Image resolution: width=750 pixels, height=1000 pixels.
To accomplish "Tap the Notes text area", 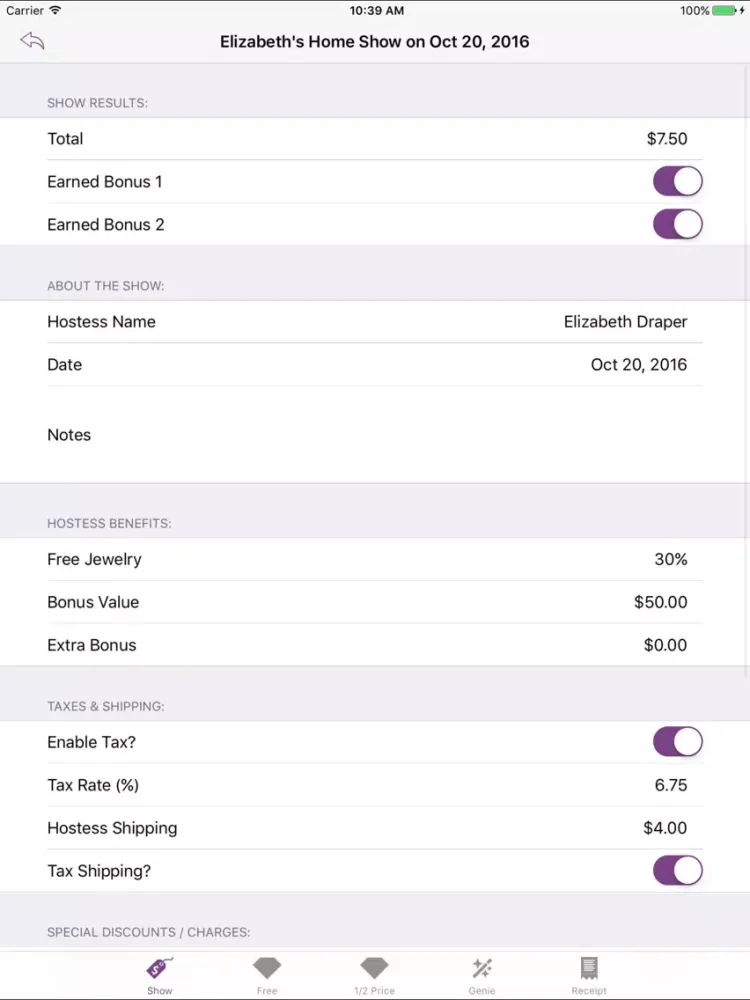I will pos(375,434).
